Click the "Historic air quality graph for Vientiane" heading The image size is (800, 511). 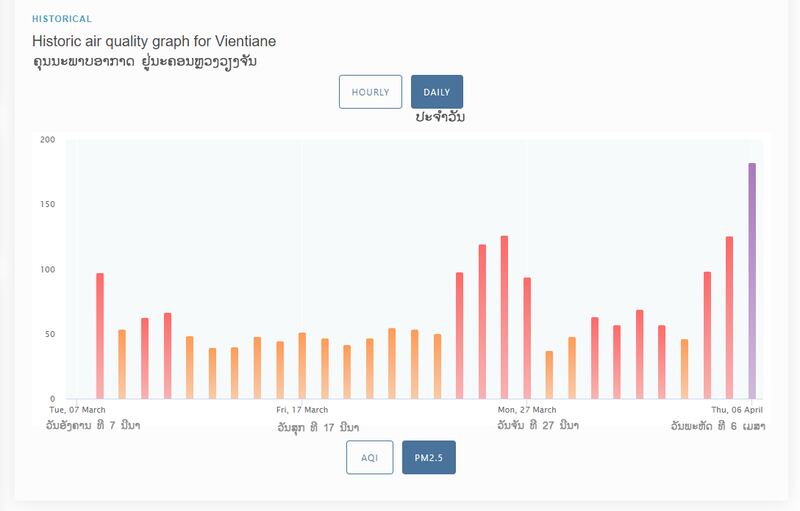(154, 42)
